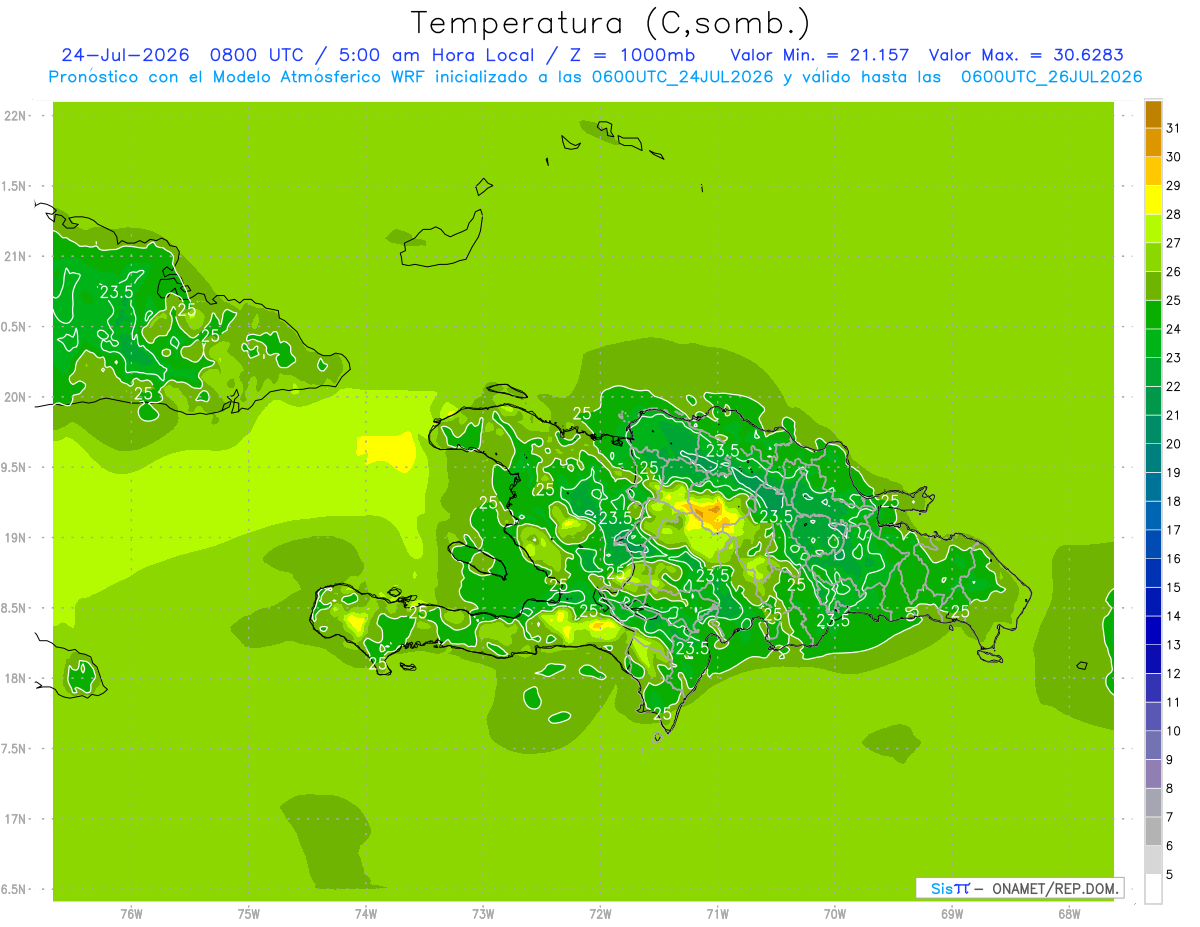Click the 68W longitude axis label
Image resolution: width=1200 pixels, height=927 pixels.
(1068, 913)
